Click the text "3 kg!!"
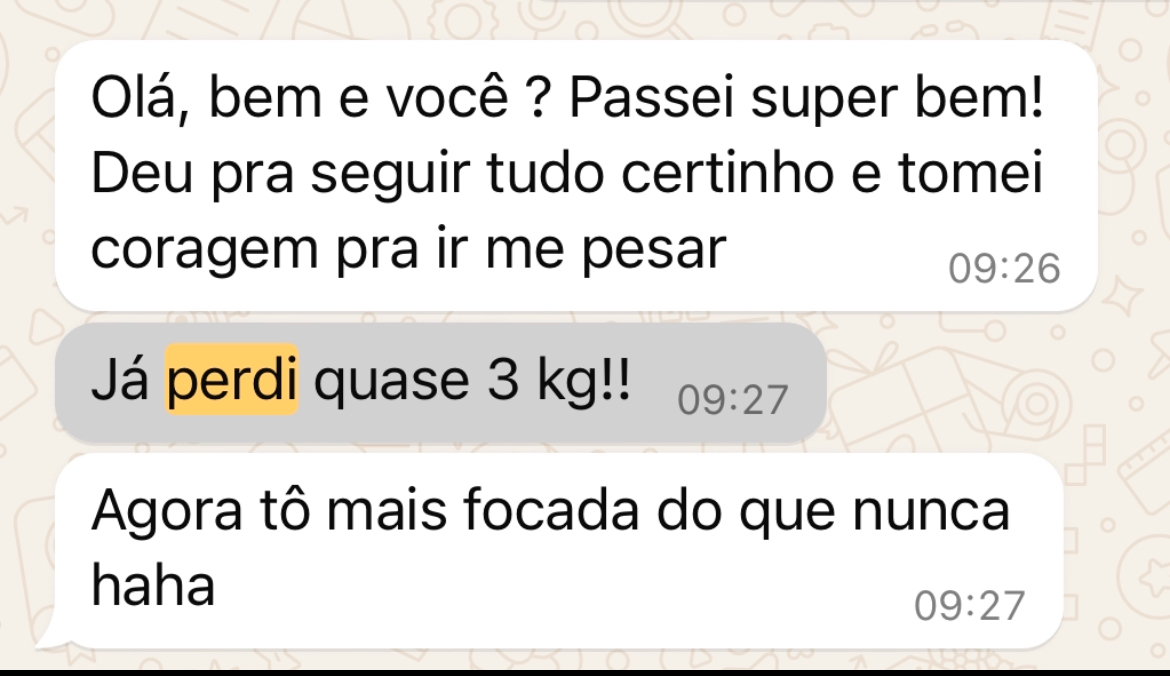 click(559, 381)
